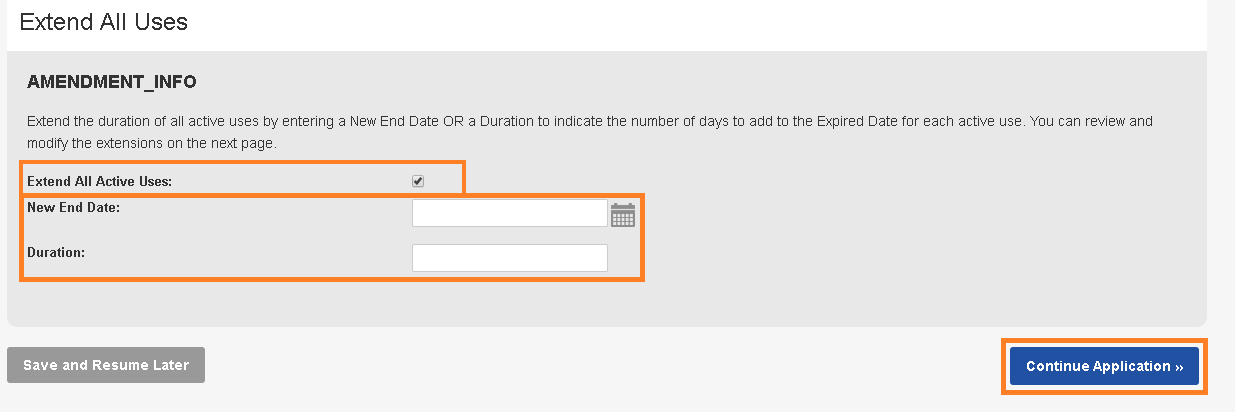Image resolution: width=1235 pixels, height=412 pixels.
Task: Click "modify the extensions on the next page" text
Action: click(150, 143)
